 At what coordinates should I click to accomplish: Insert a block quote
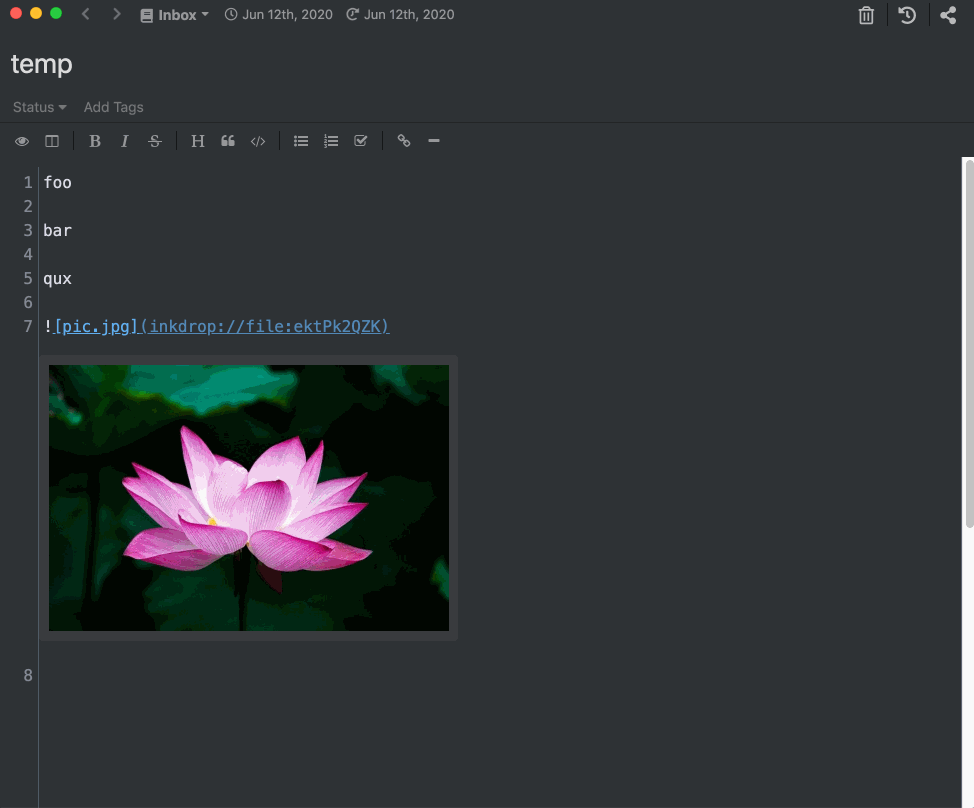(x=228, y=142)
